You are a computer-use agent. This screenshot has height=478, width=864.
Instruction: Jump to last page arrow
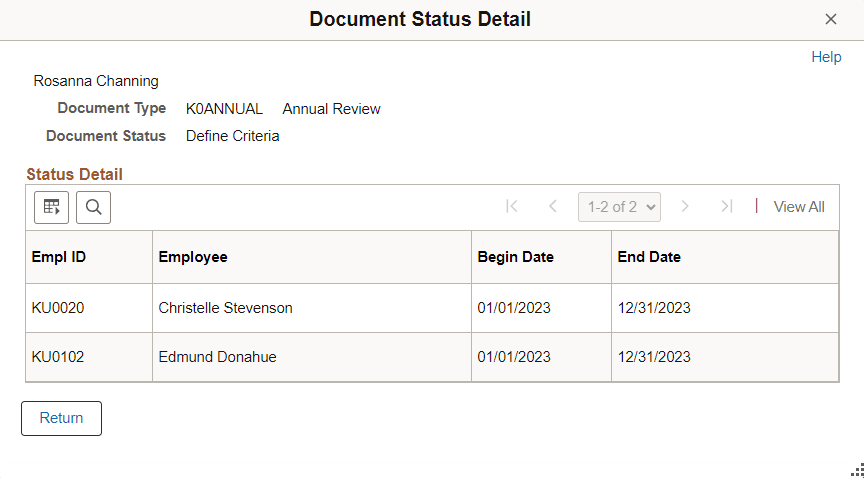727,207
